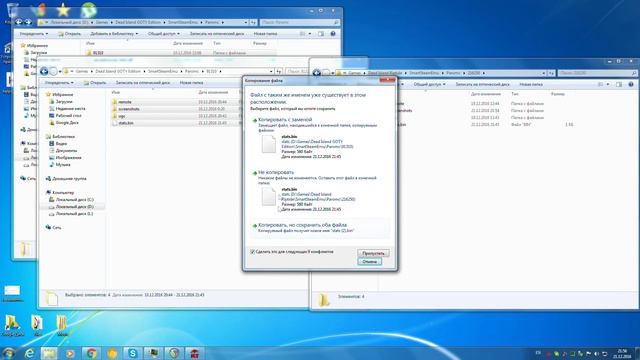Go back in the BLSSI Explorer window

point(44,71)
